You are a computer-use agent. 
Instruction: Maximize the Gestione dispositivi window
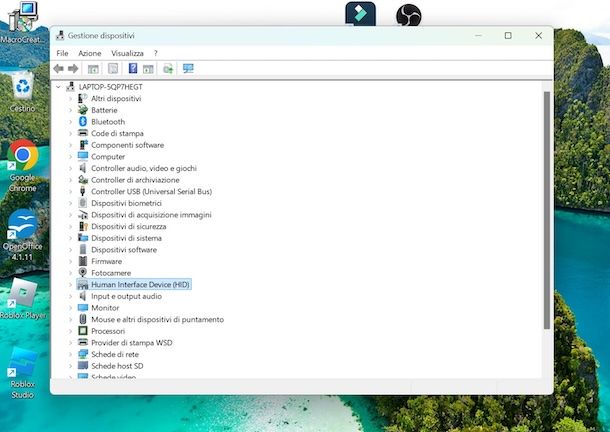pyautogui.click(x=508, y=35)
